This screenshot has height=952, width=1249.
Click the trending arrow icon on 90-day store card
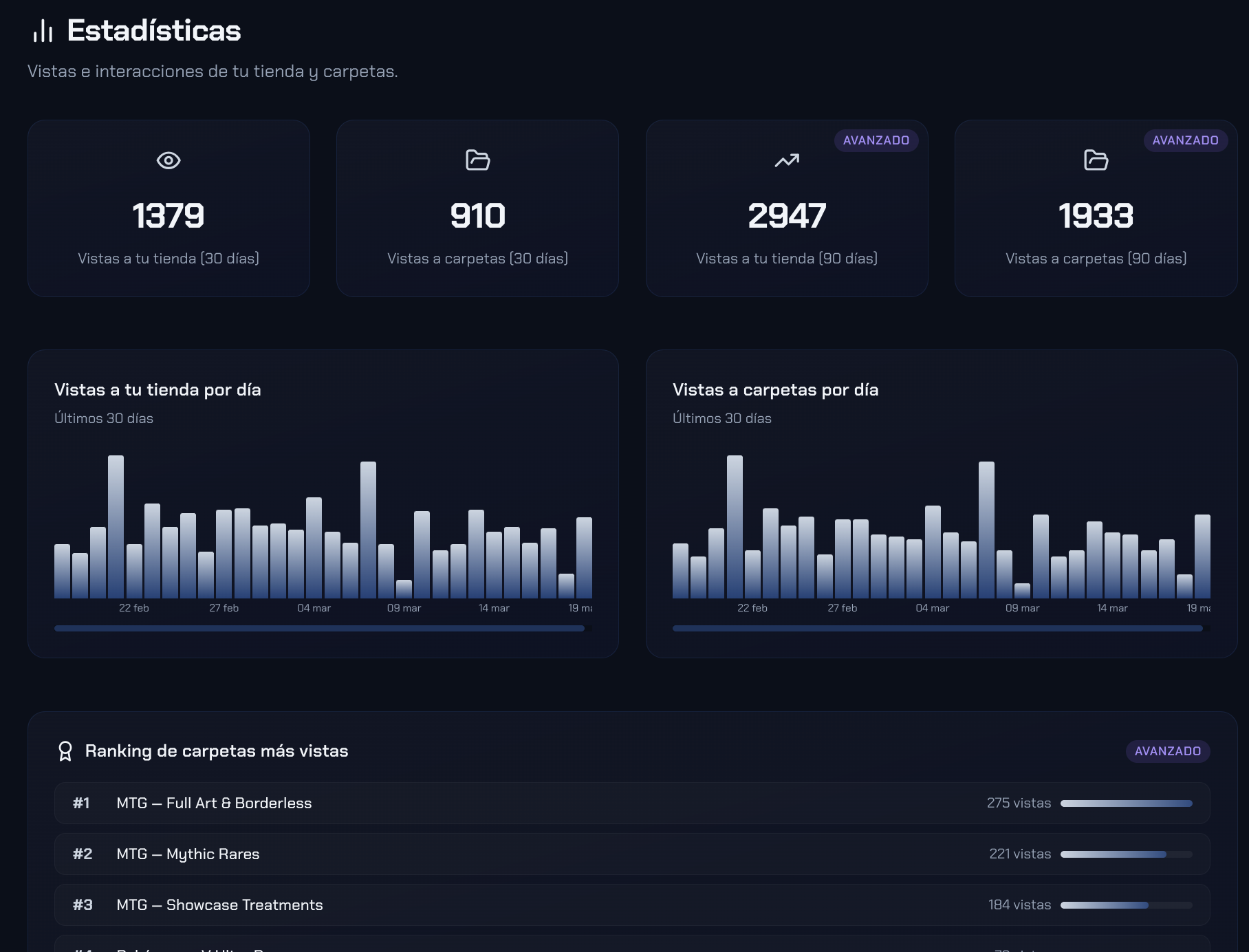787,160
